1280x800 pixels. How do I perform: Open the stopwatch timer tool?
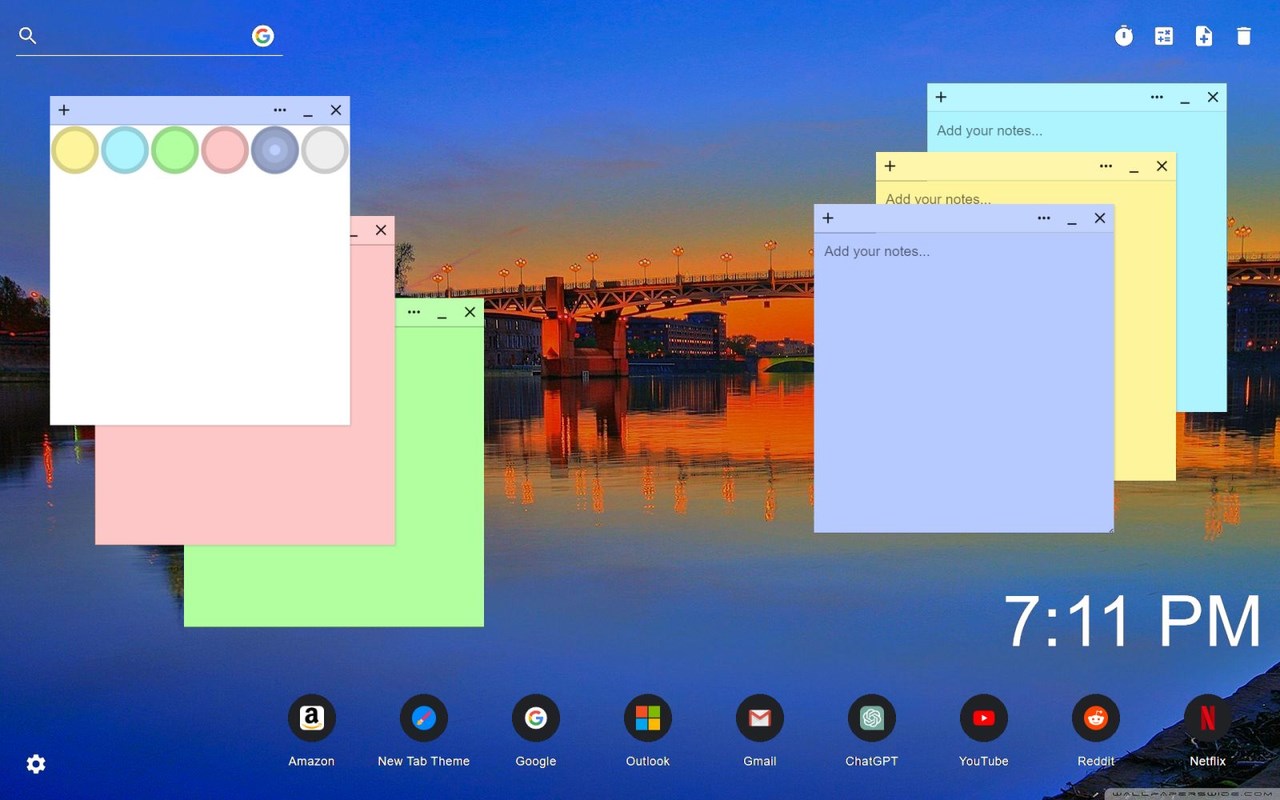pos(1124,36)
